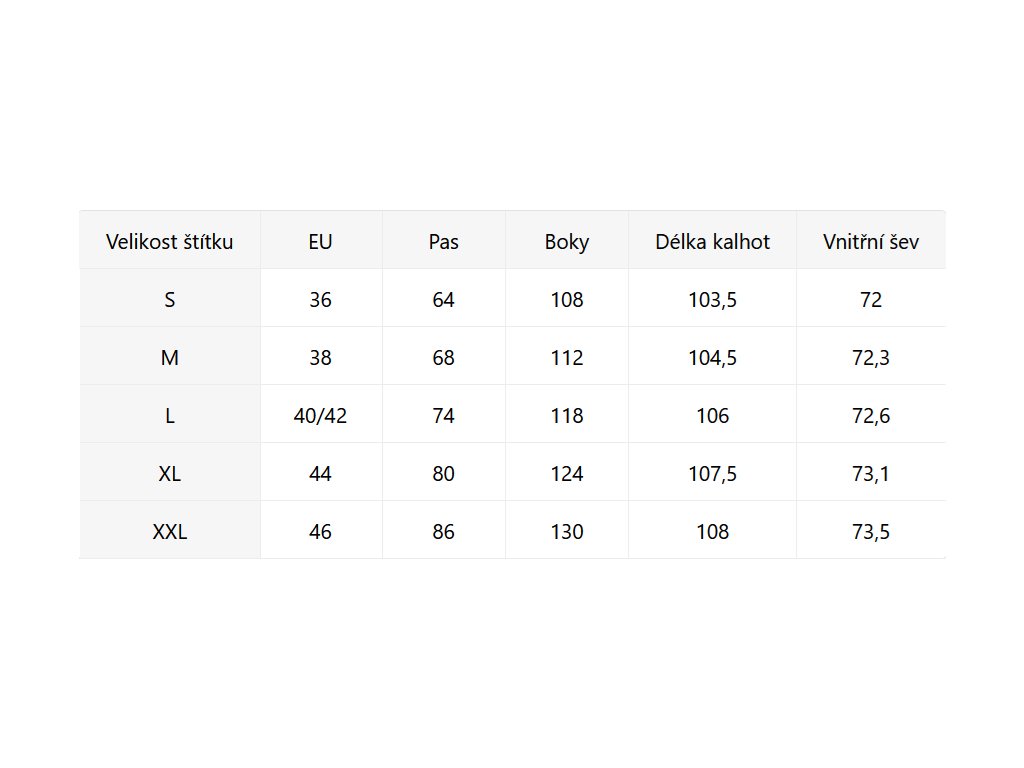Select the EU column header
The height and width of the screenshot is (768, 1024).
pyautogui.click(x=321, y=242)
